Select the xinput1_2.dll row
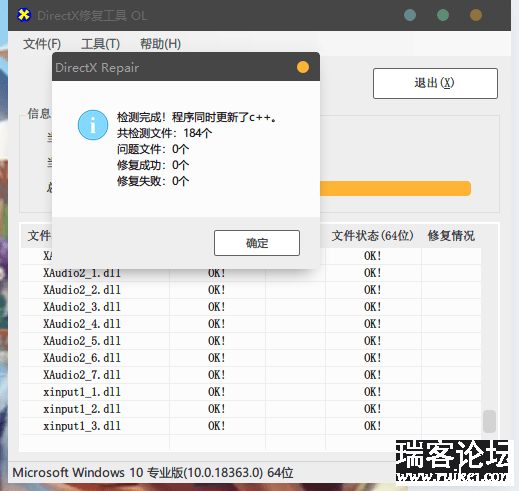 251,409
